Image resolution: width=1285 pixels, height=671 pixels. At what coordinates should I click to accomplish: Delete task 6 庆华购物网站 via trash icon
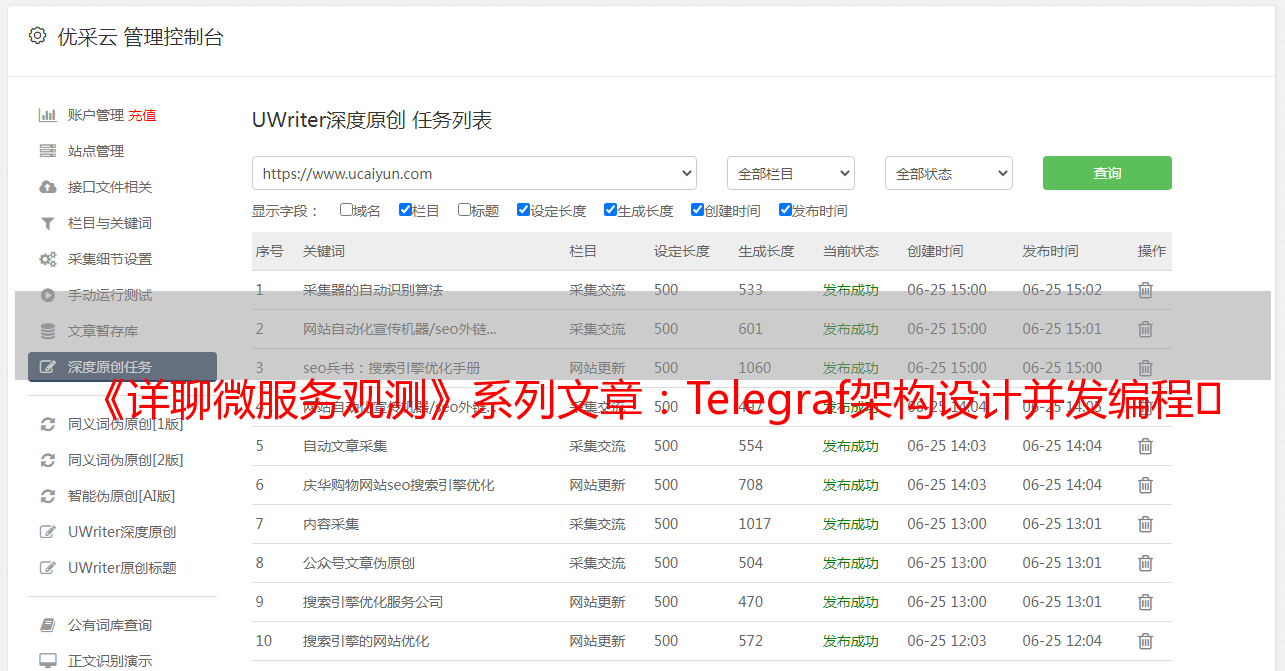pos(1145,485)
